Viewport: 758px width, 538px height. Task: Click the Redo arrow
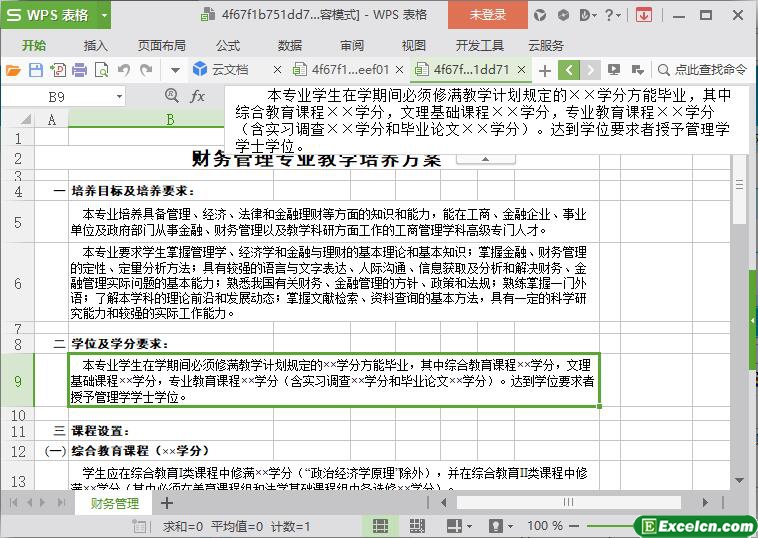tap(146, 71)
